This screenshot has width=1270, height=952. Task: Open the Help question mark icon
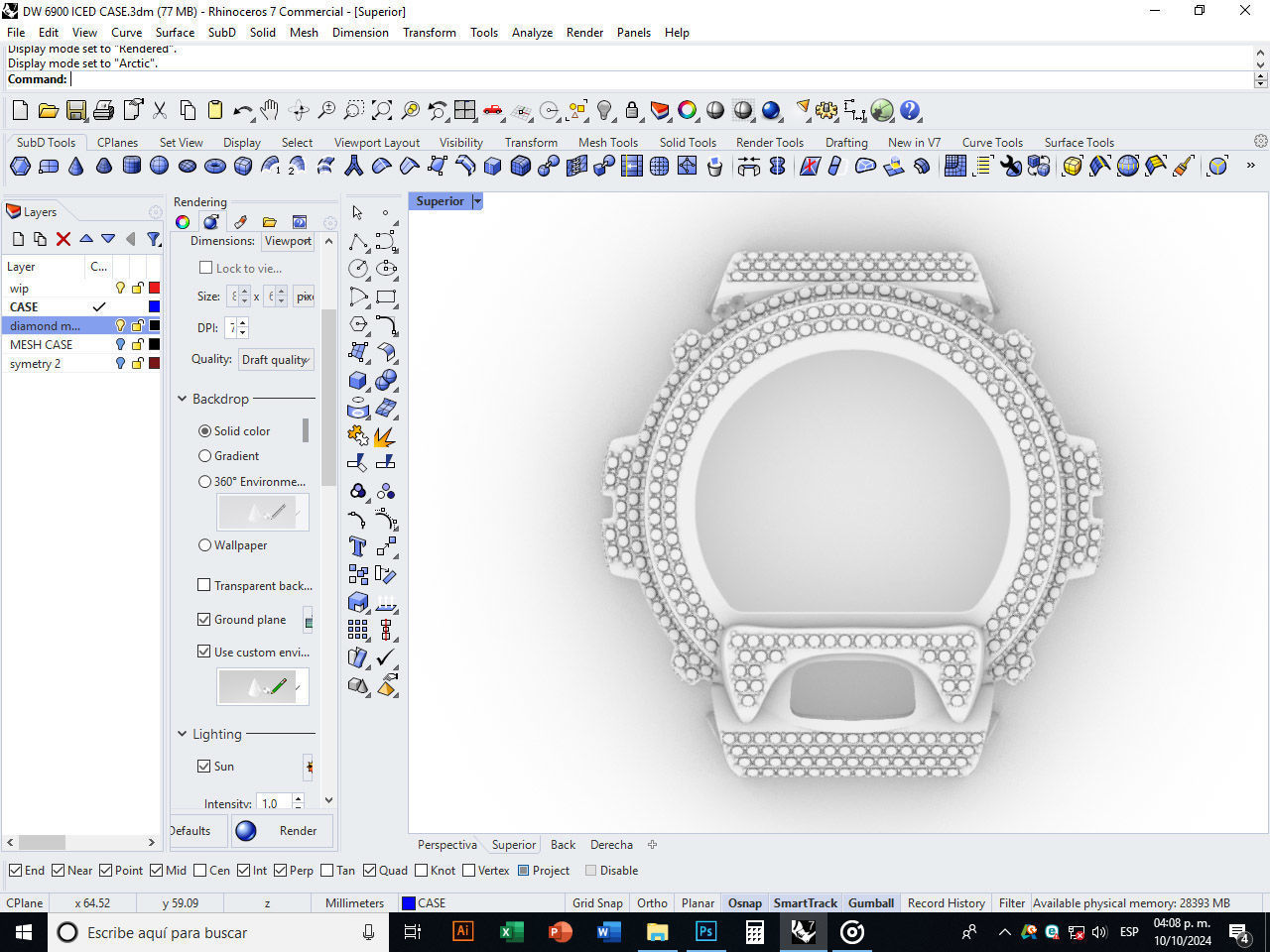[910, 110]
